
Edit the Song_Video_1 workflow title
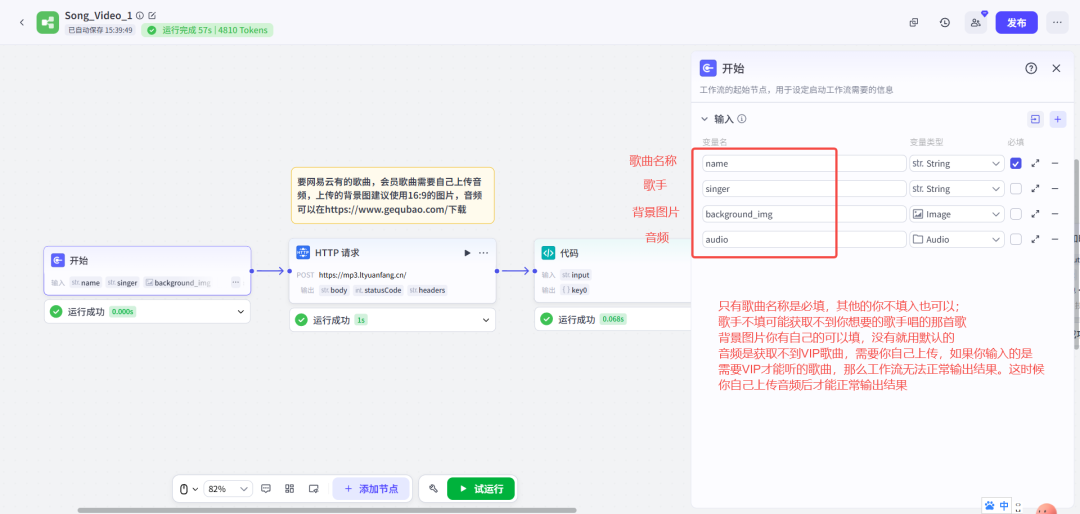(x=152, y=15)
